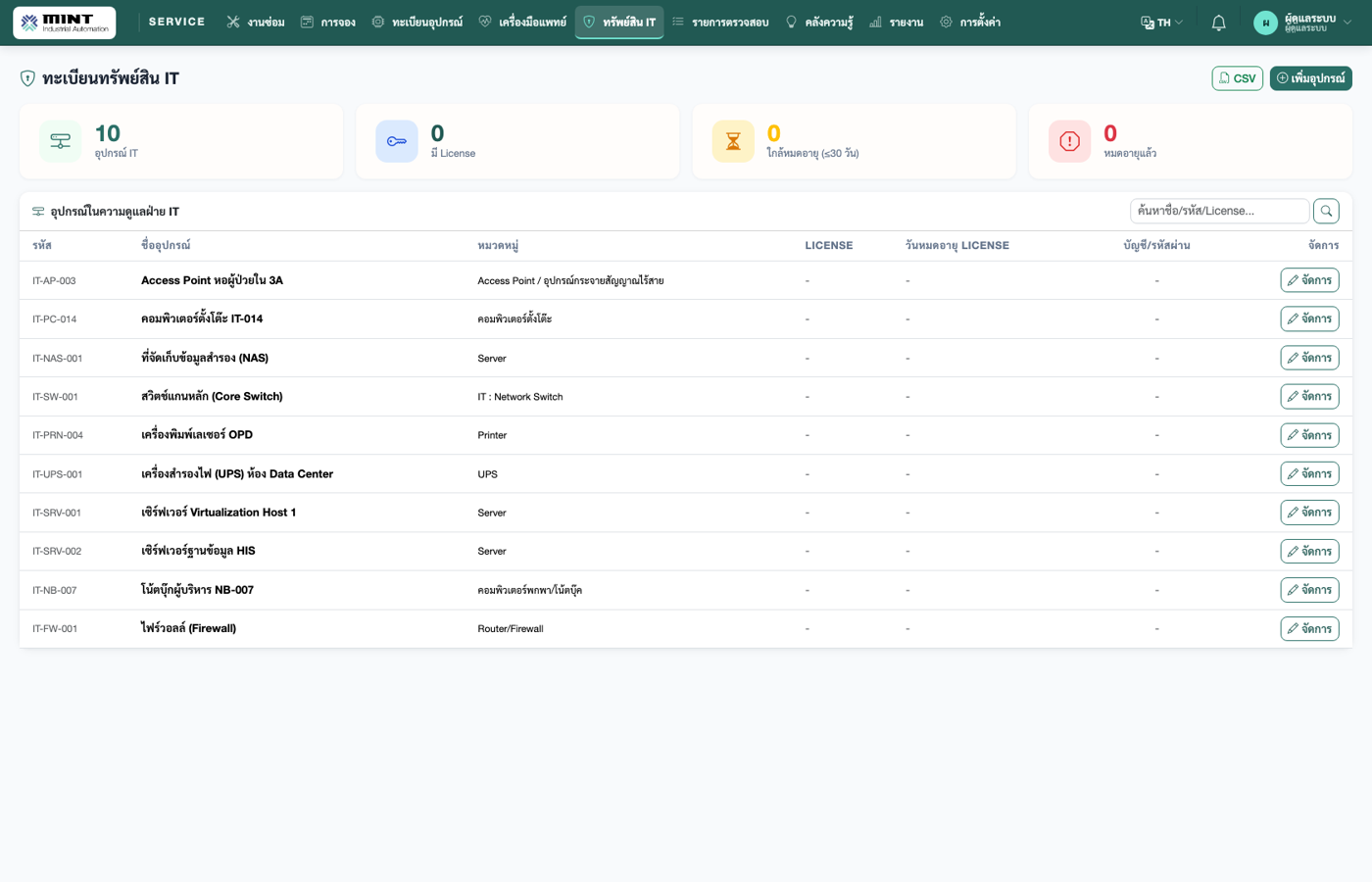Image resolution: width=1372 pixels, height=882 pixels.
Task: Click the IT-SRV-001 code cell
Action: pyautogui.click(x=57, y=513)
